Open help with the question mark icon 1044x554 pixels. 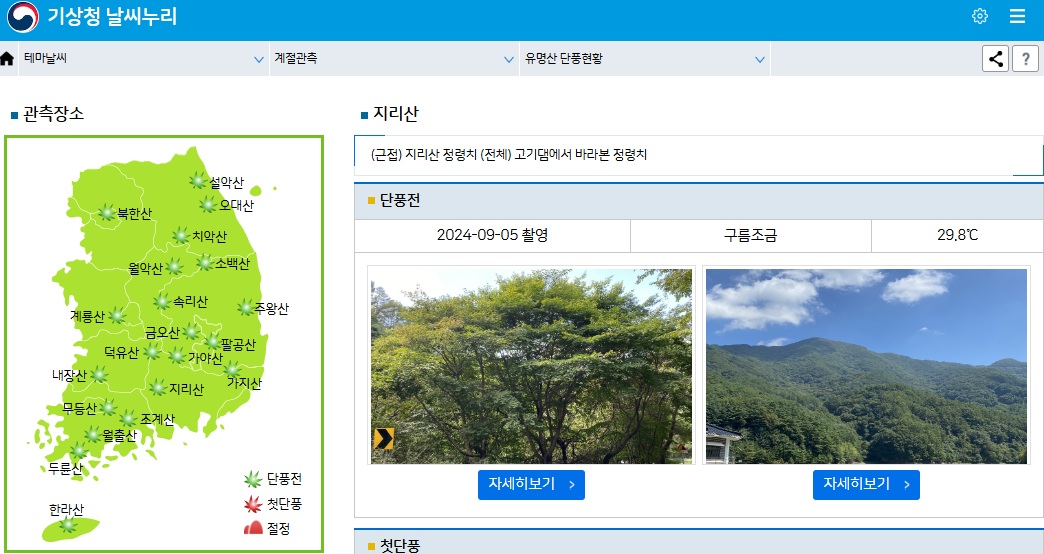coord(1025,59)
